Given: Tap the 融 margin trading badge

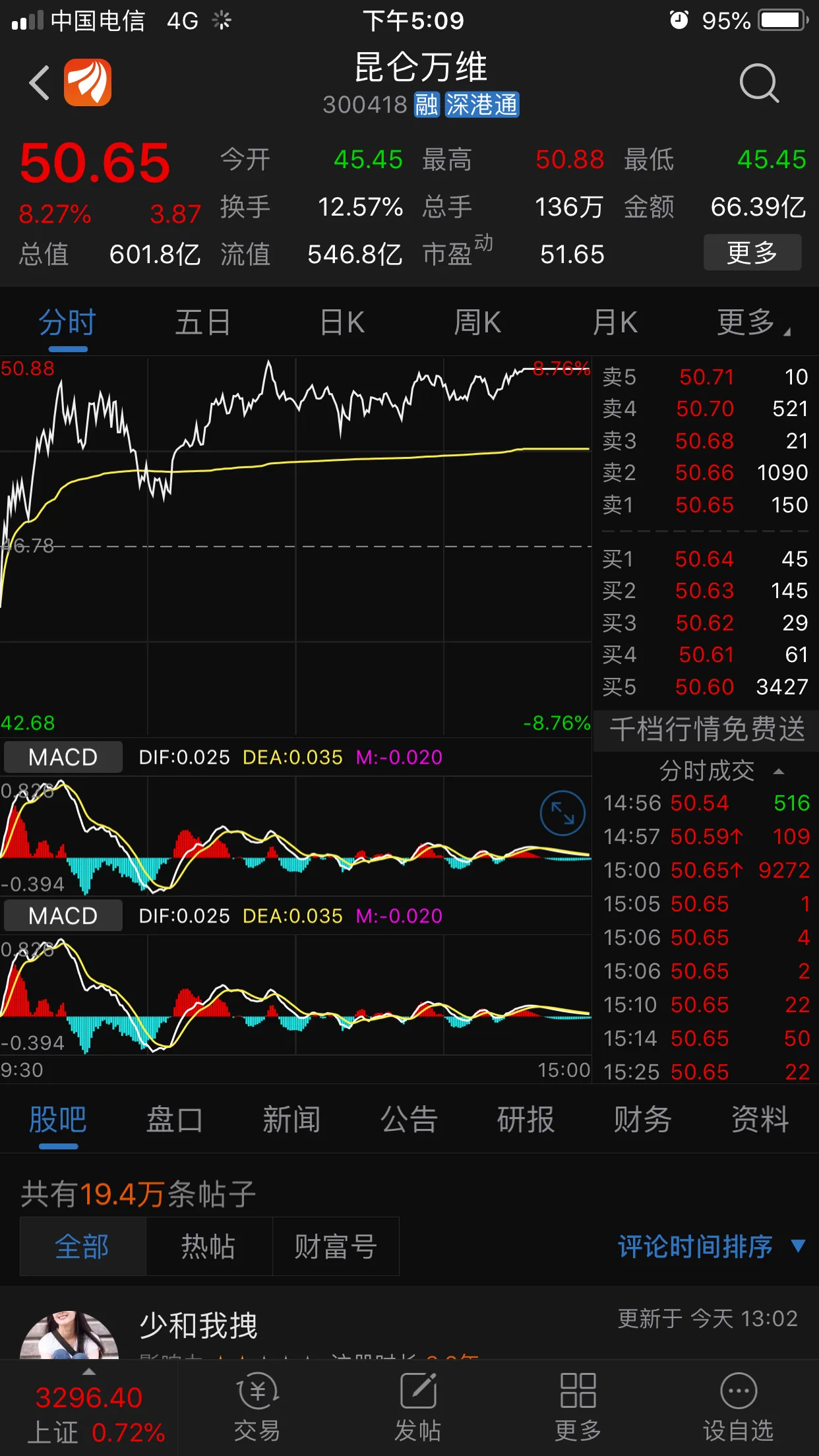Looking at the screenshot, I should pos(427,105).
